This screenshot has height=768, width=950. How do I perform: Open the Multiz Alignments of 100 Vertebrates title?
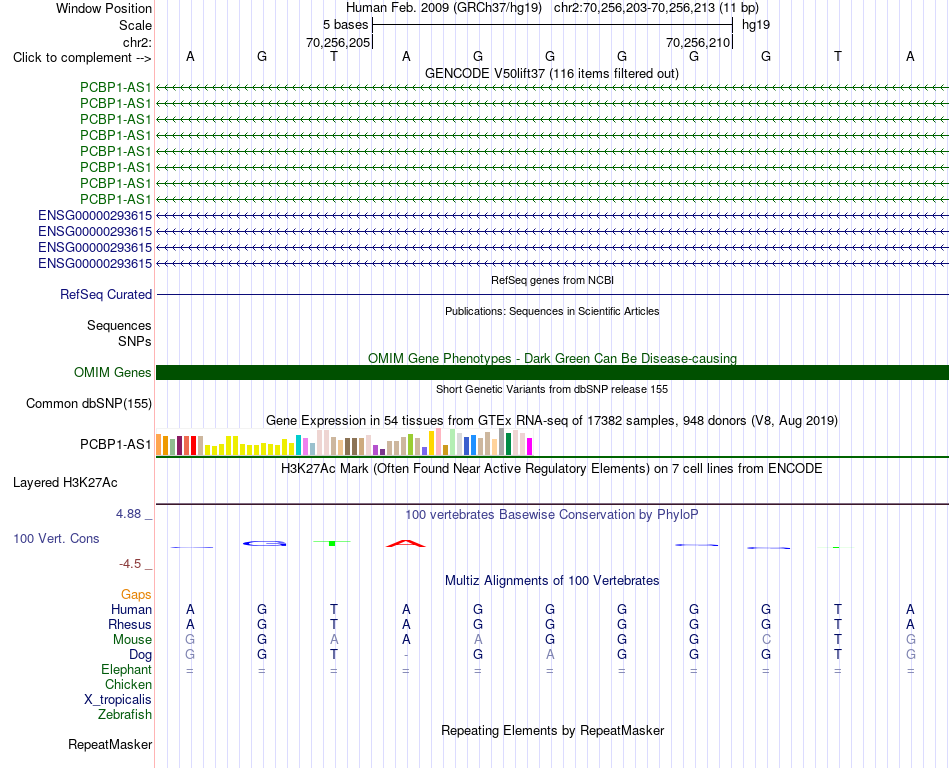pos(552,581)
